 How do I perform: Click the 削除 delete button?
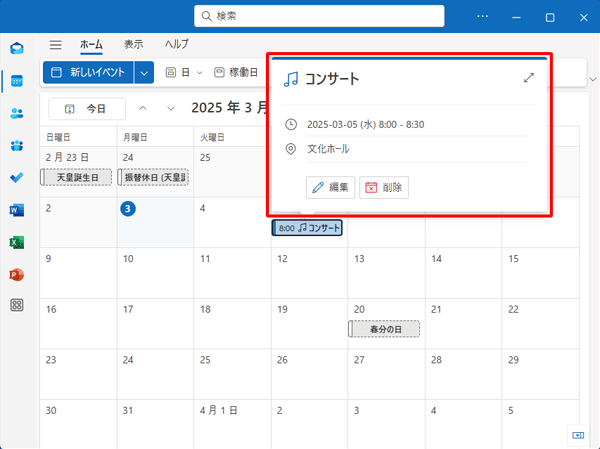pyautogui.click(x=384, y=187)
